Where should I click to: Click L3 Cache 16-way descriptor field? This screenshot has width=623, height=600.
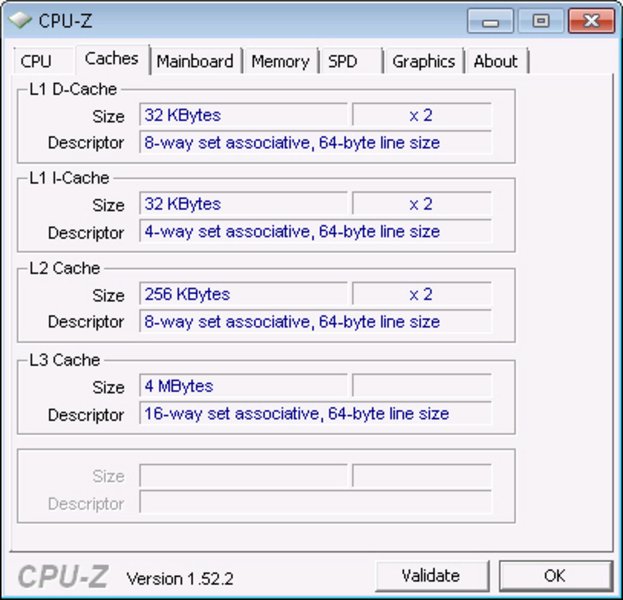tap(315, 413)
